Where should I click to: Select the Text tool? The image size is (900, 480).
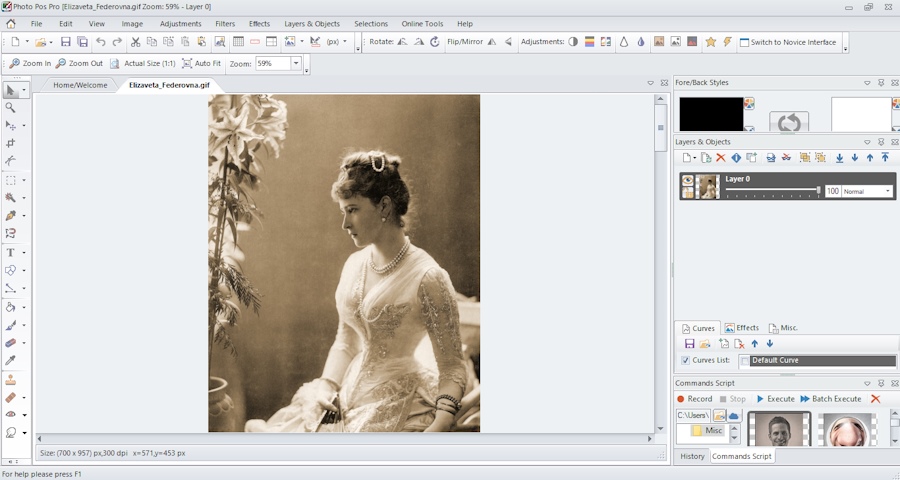click(x=11, y=252)
